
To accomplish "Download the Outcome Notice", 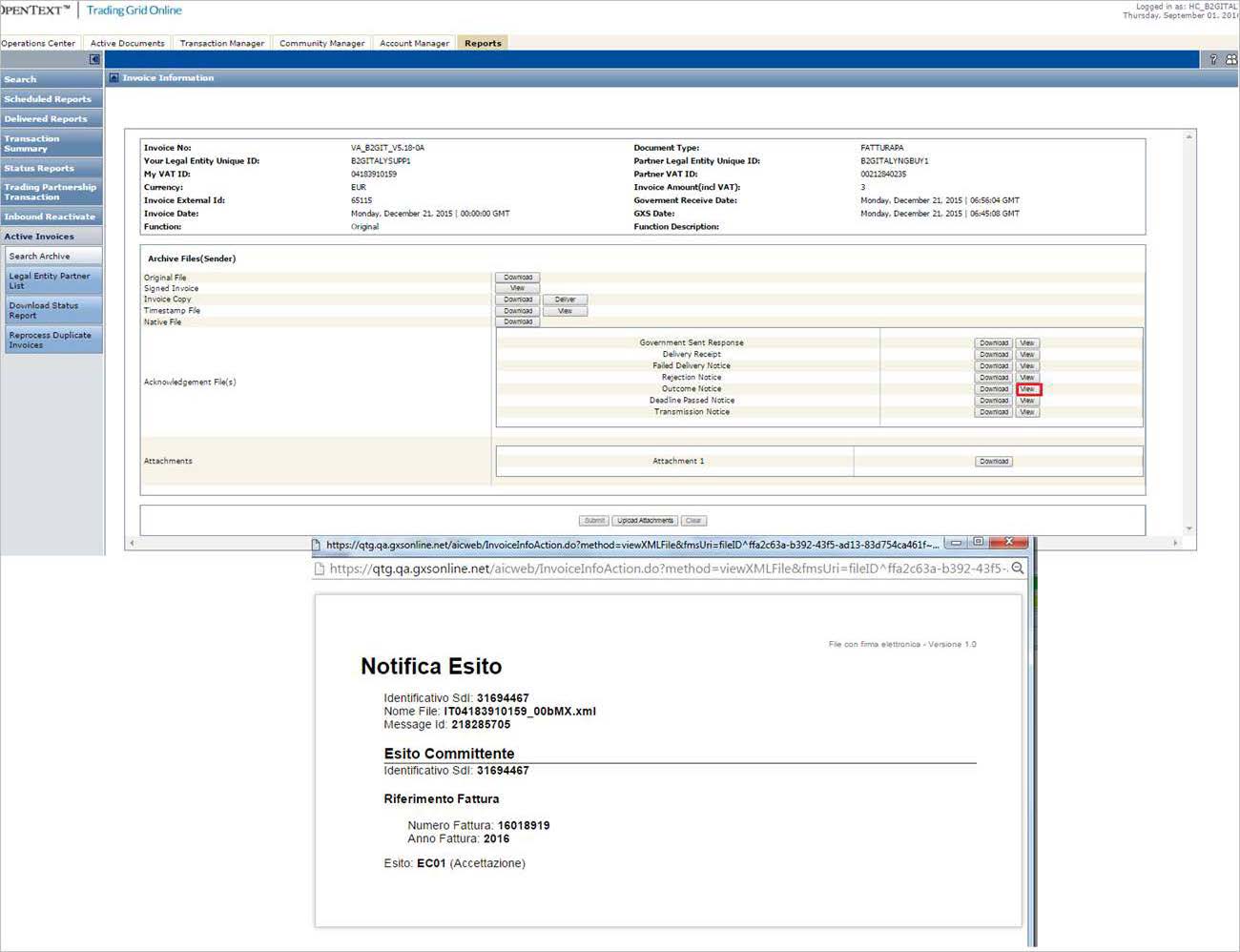I will (994, 389).
